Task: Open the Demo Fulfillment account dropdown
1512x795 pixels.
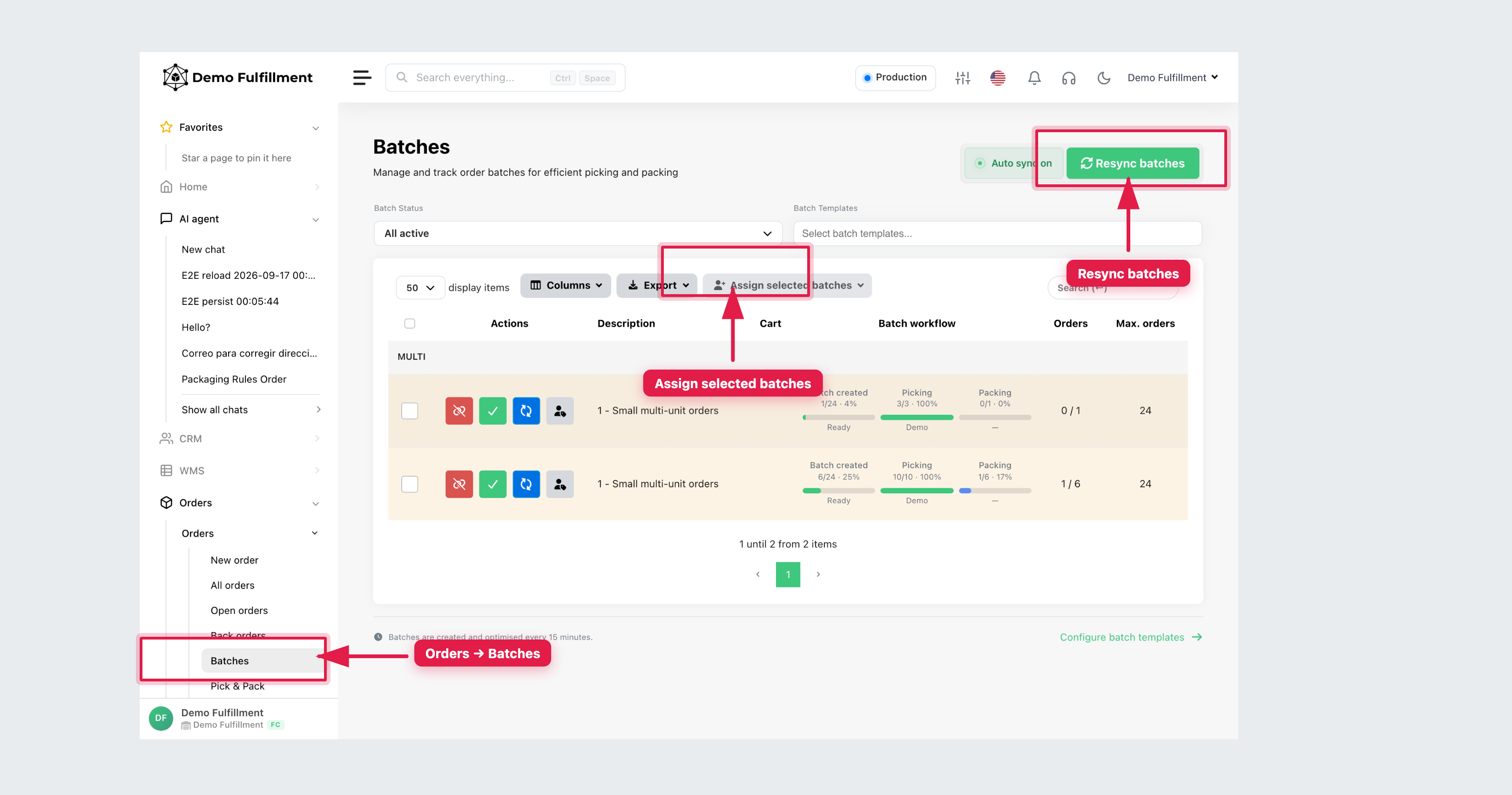Action: (x=1173, y=77)
